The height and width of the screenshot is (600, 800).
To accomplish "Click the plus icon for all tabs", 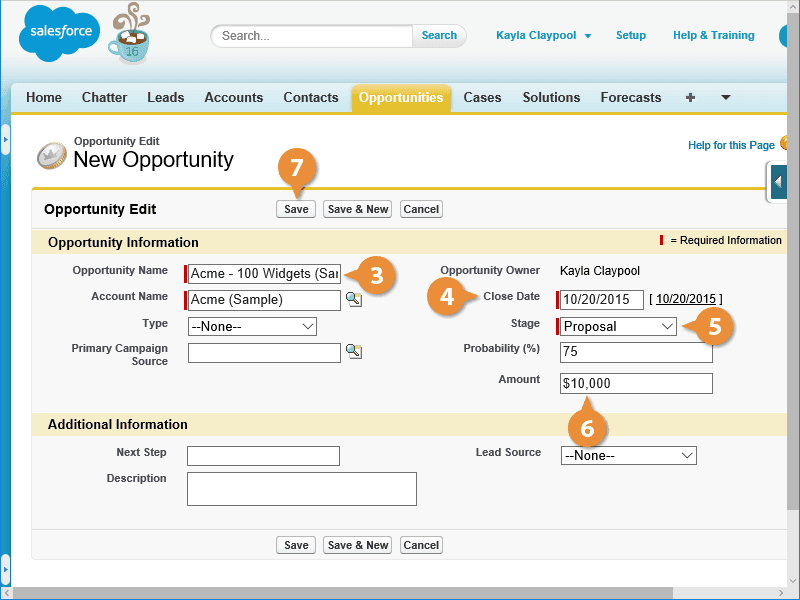I will 690,97.
